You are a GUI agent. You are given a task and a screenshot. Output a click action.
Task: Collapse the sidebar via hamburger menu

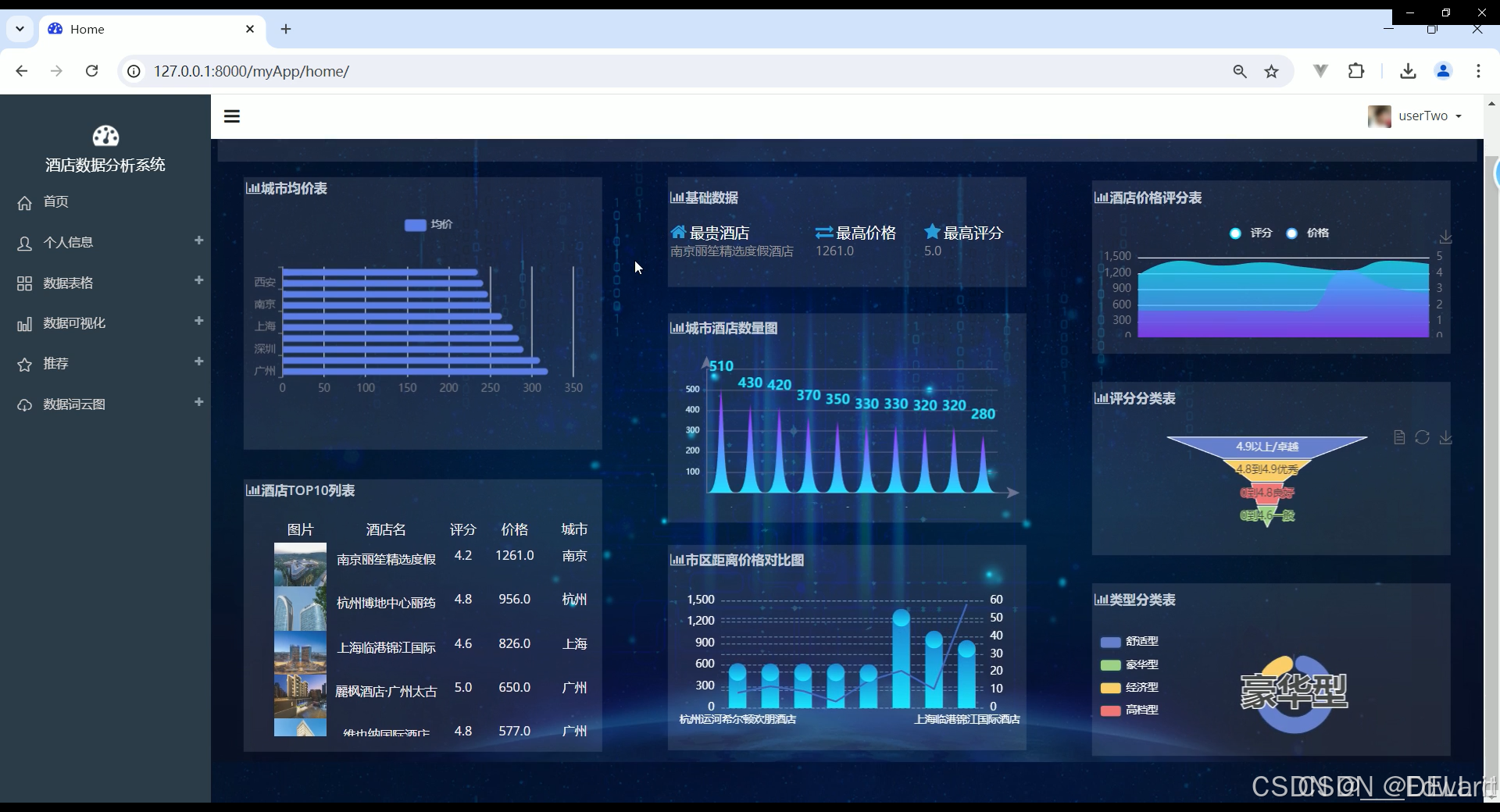231,116
